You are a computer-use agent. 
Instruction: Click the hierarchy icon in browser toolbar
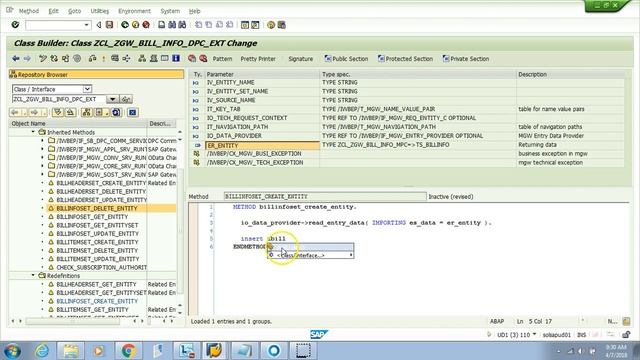86,112
